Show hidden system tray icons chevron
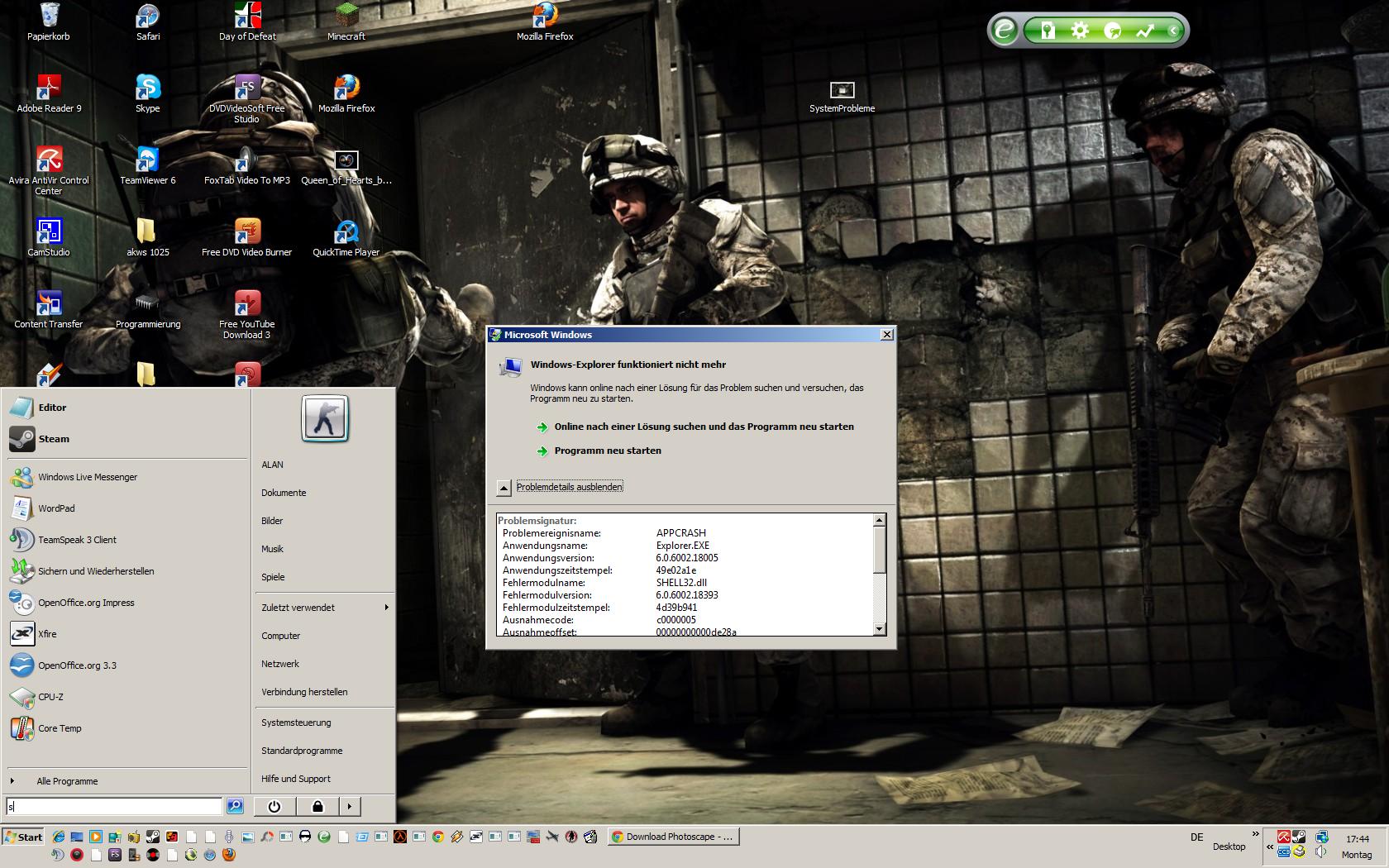This screenshot has width=1389, height=868. [x=1270, y=847]
